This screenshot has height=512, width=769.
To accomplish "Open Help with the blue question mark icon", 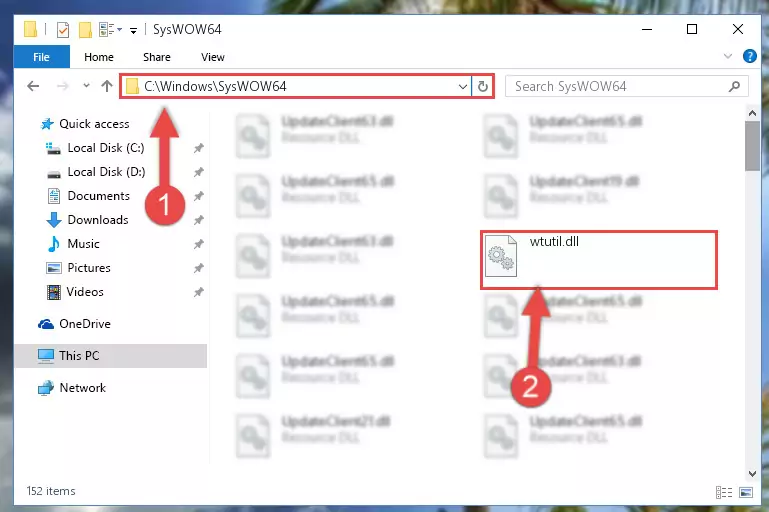I will (x=749, y=56).
